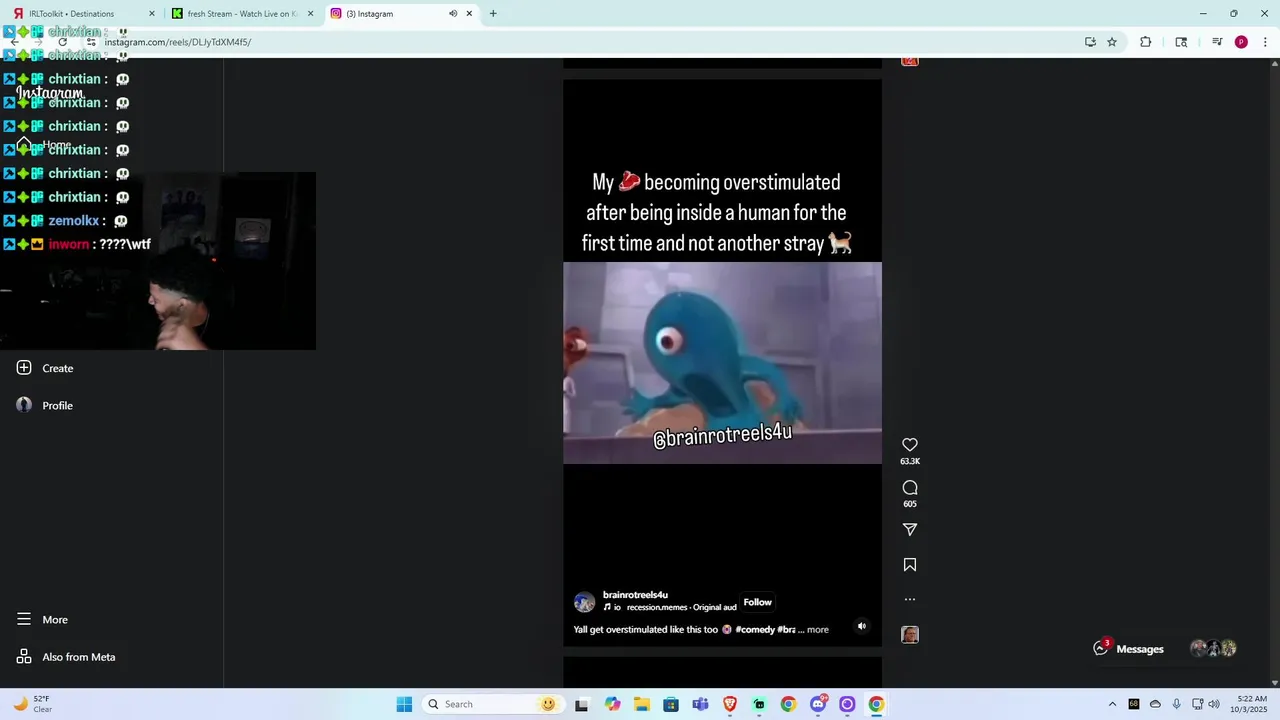Bookmark this page with the star
This screenshot has height=720, width=1280.
pyautogui.click(x=1112, y=42)
